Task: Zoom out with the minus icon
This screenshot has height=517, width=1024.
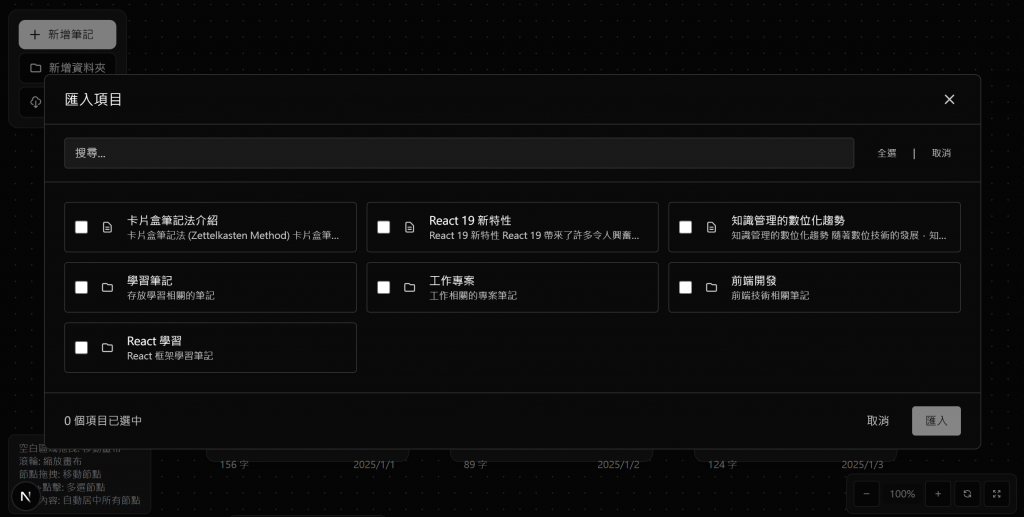Action: (x=866, y=494)
